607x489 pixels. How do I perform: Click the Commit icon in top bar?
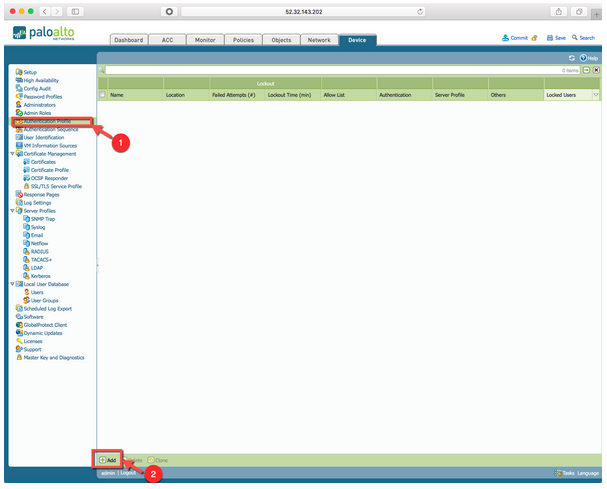click(x=505, y=37)
